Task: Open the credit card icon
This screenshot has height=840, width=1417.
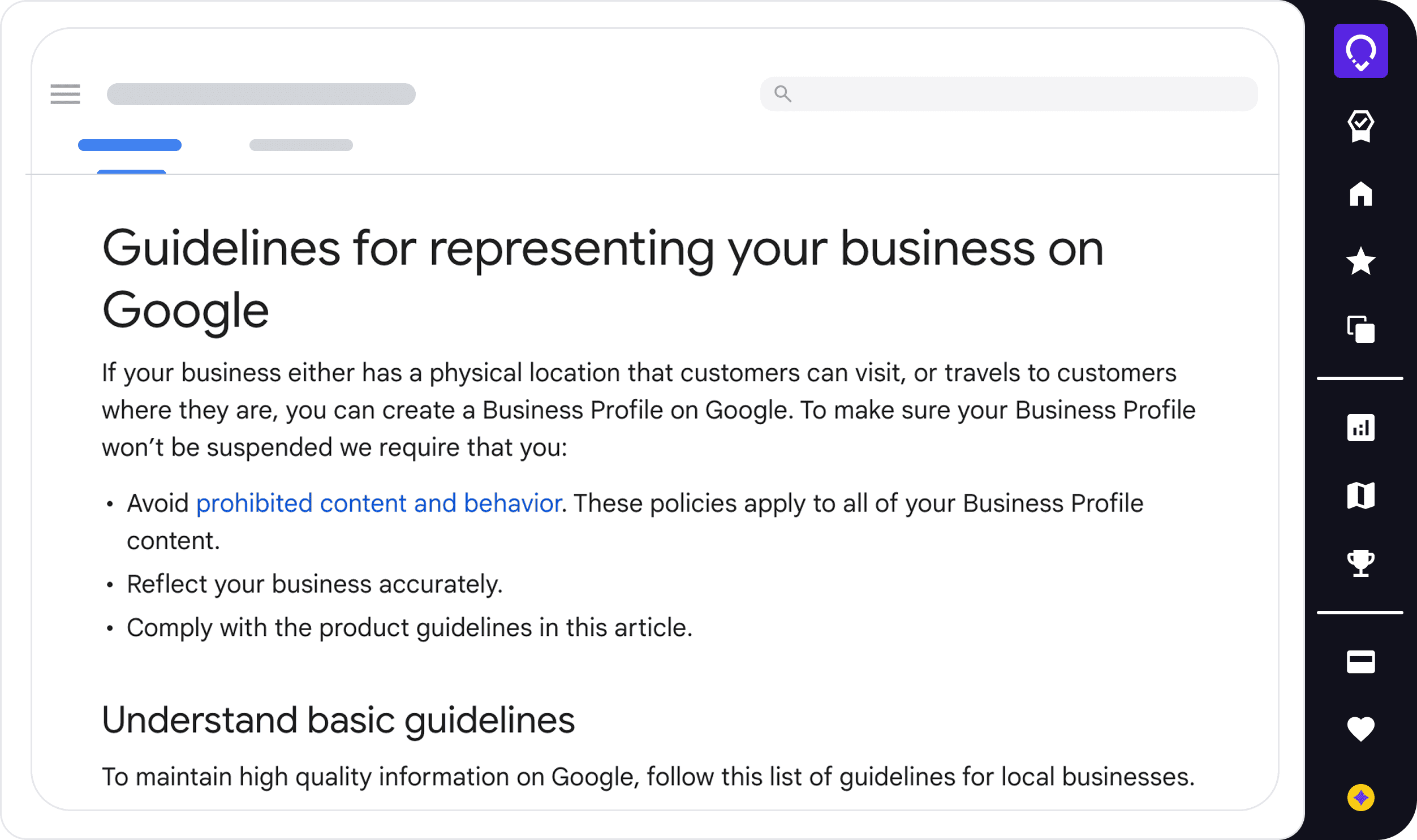Action: (x=1360, y=662)
